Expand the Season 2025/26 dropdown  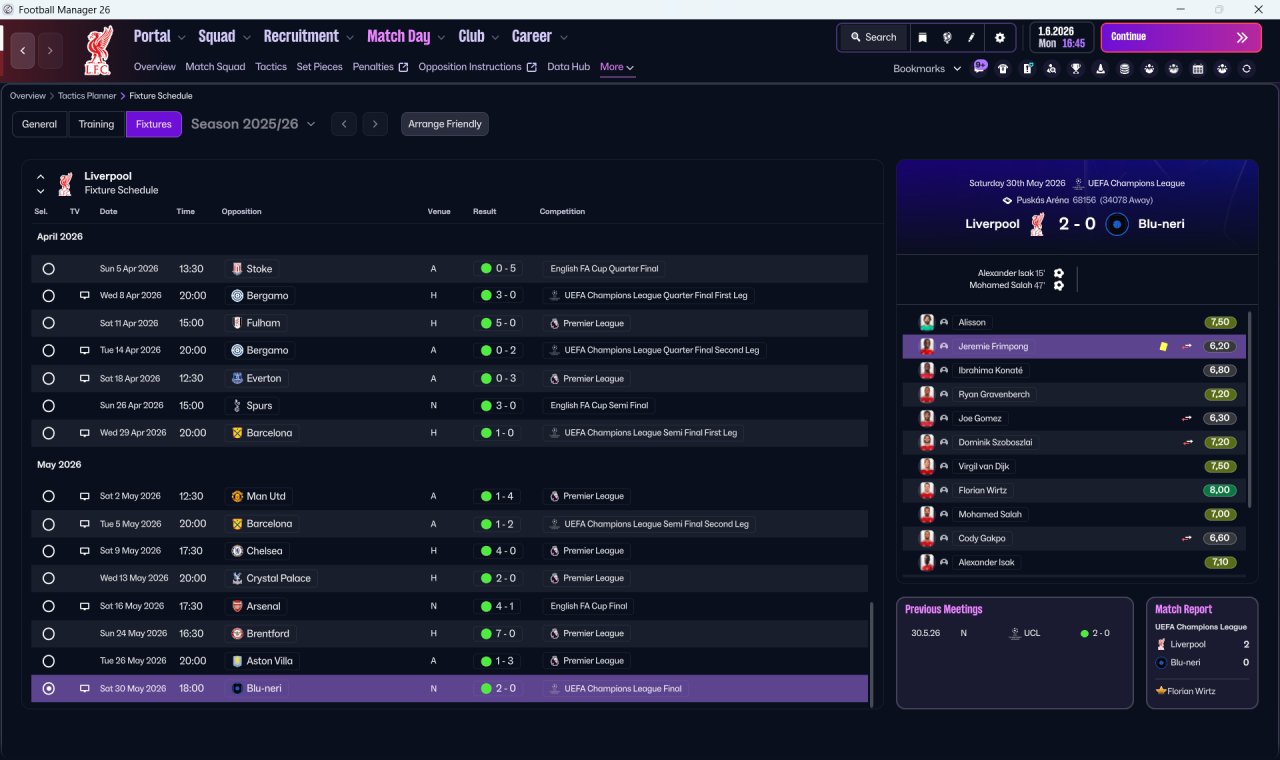253,124
